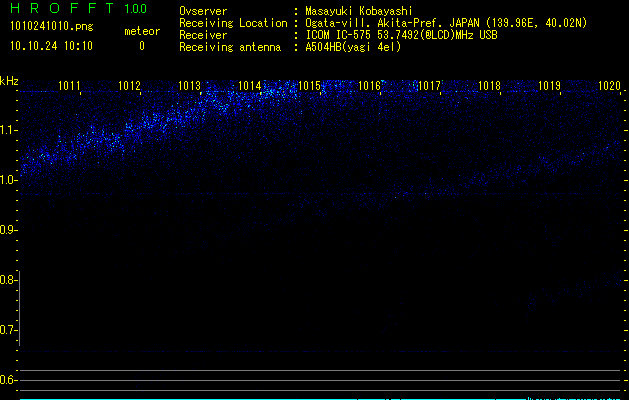
Task: Click the meteor label
Action: pyautogui.click(x=142, y=31)
